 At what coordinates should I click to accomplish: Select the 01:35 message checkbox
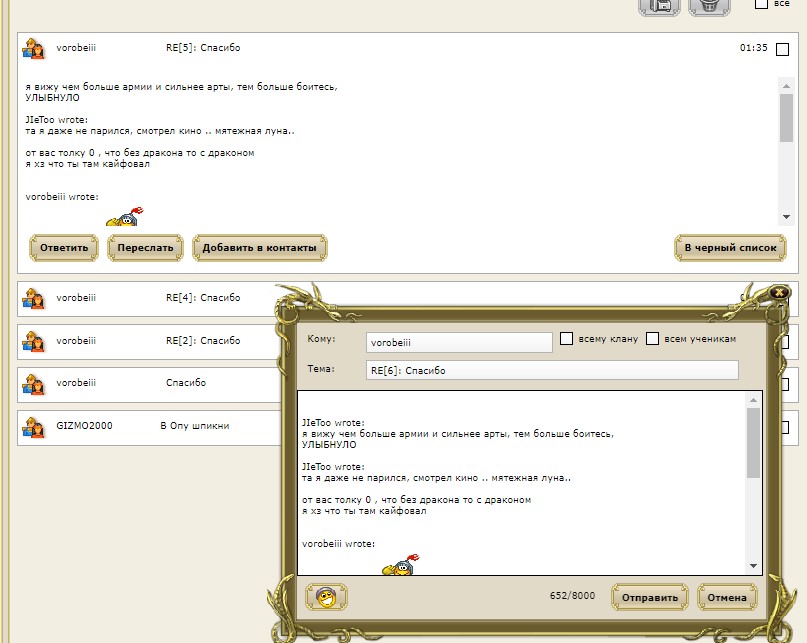click(x=783, y=49)
